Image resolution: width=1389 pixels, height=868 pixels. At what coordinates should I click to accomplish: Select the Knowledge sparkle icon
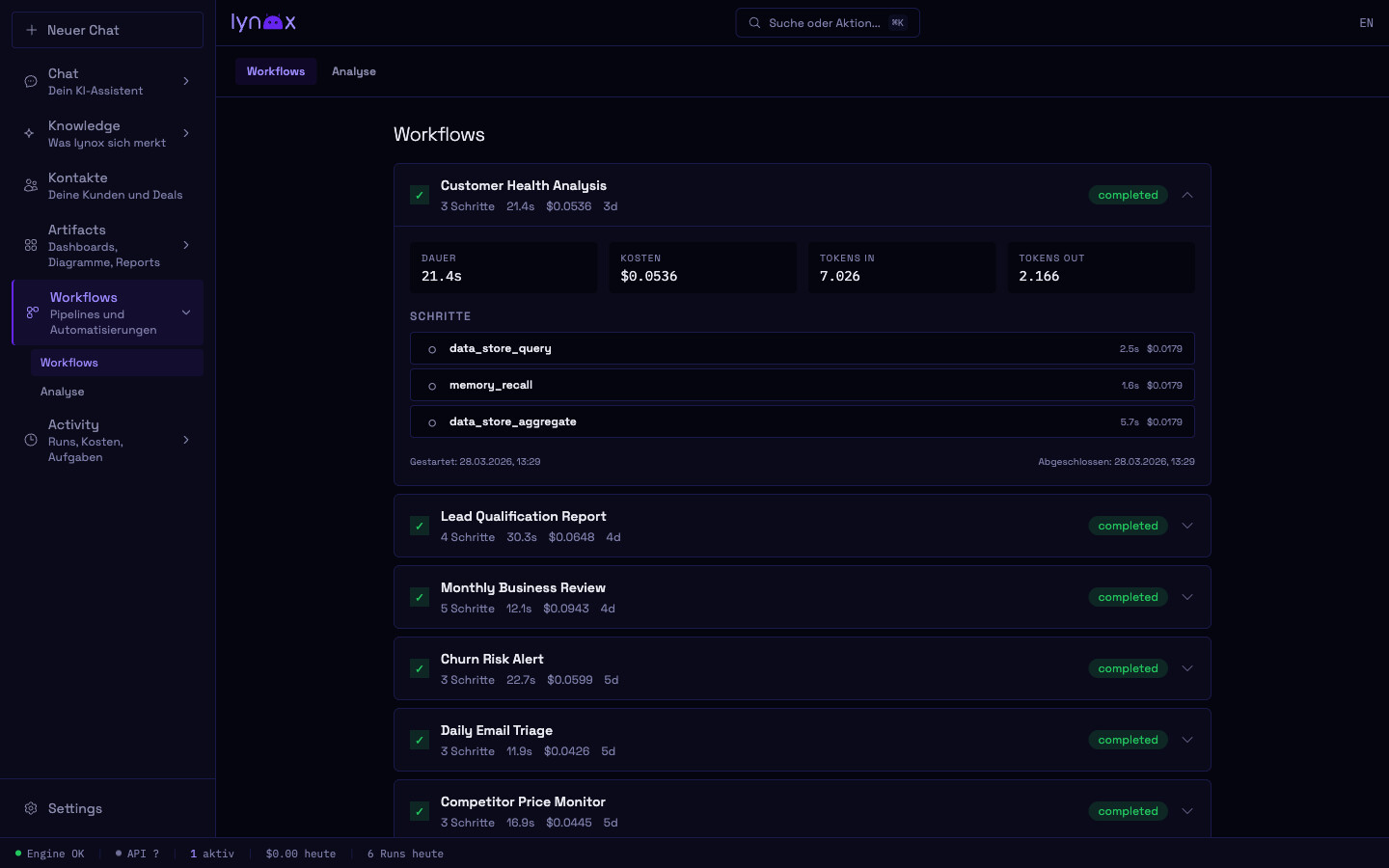tap(30, 133)
